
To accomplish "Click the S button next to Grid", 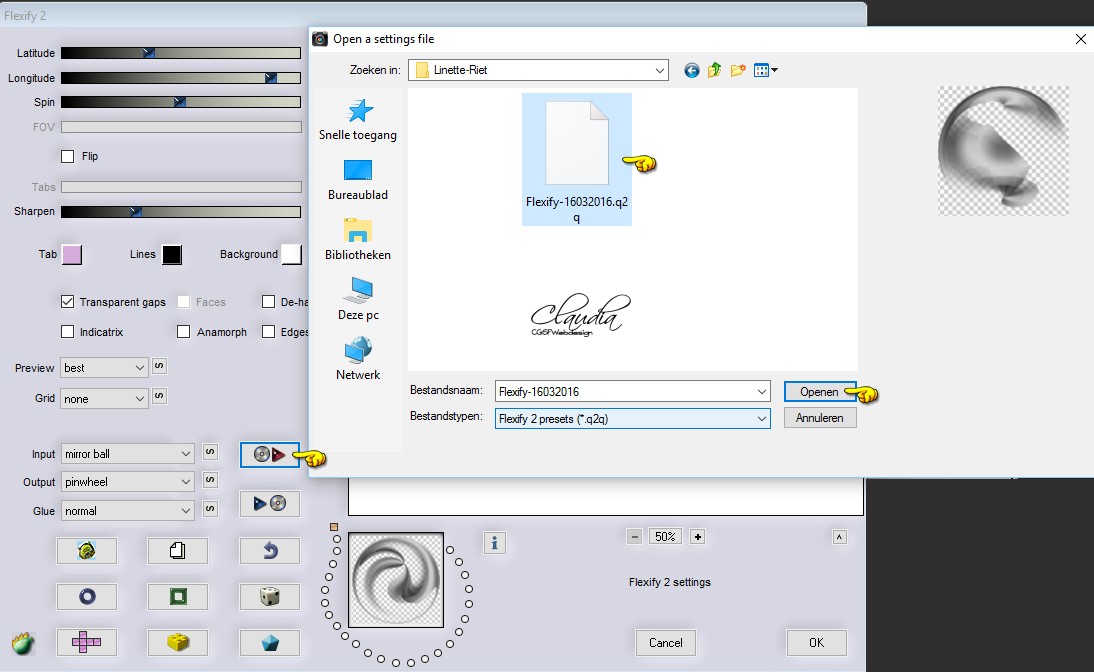I will click(x=159, y=396).
